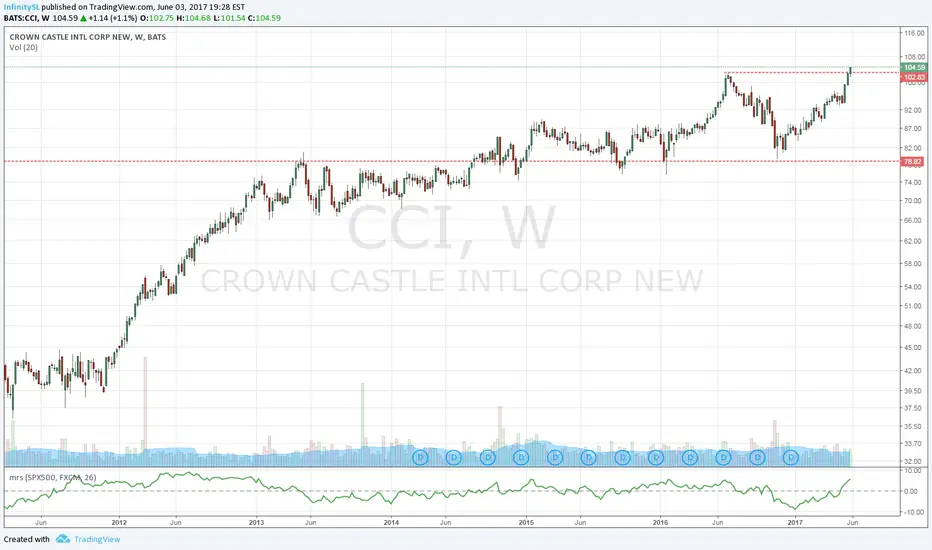Screen dimensions: 932x550
Task: Click the 48.00 price axis label
Action: (913, 326)
